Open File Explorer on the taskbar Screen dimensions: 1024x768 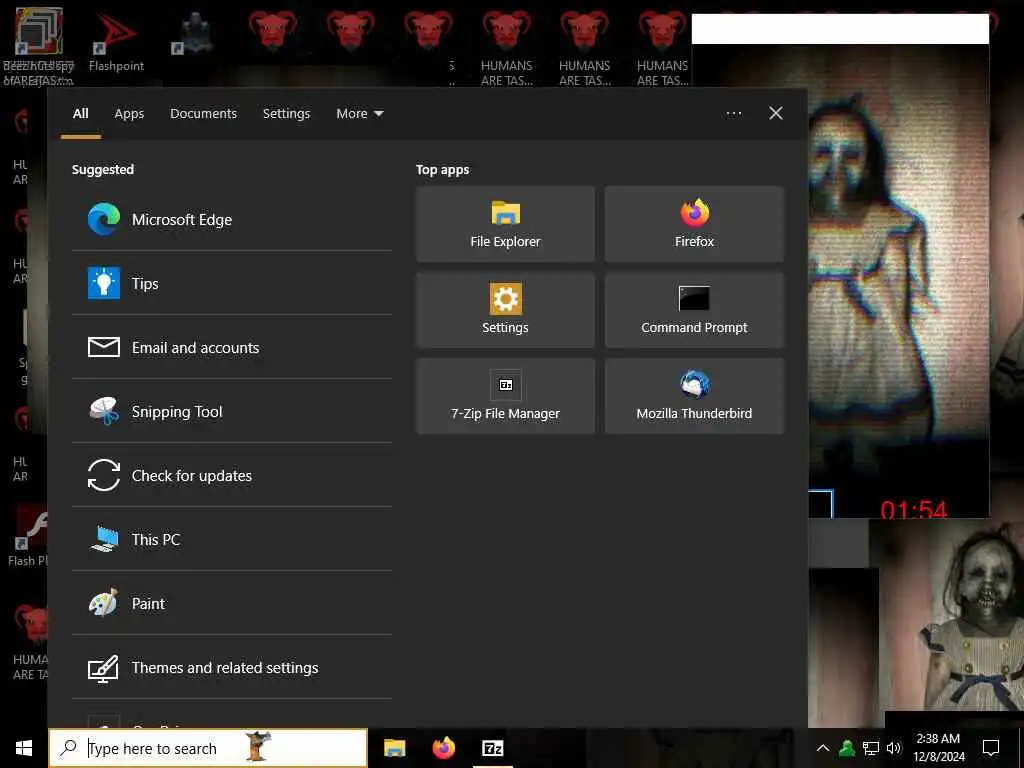coord(394,748)
